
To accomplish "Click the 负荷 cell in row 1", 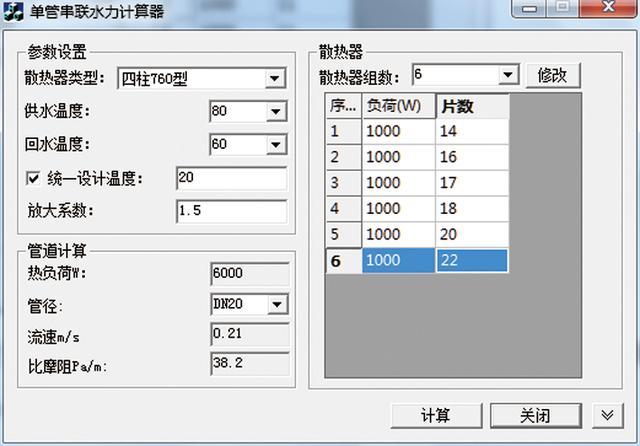I will point(398,131).
